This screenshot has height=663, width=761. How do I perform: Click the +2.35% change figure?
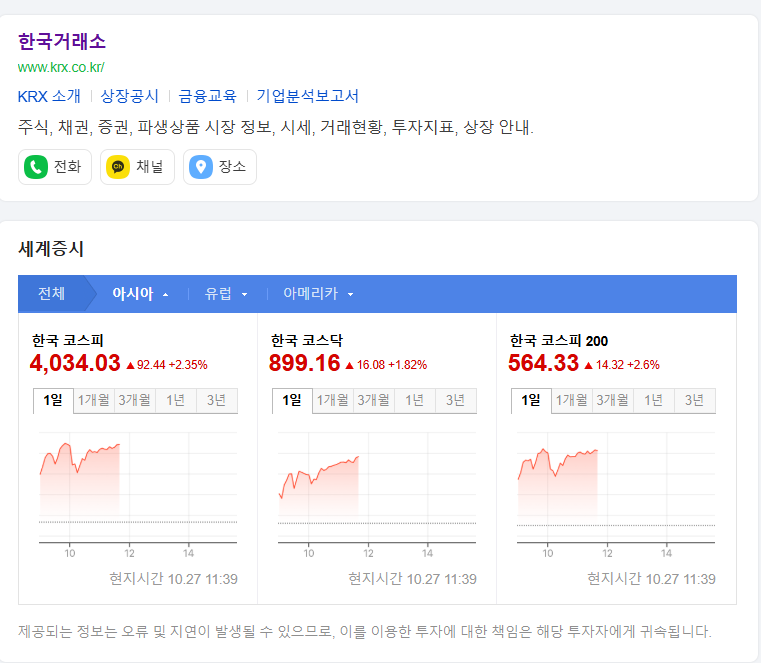pyautogui.click(x=188, y=365)
